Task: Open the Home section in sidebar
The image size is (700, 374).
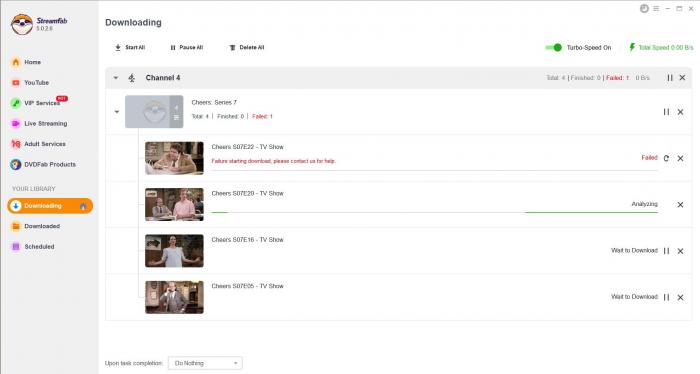Action: pos(26,62)
